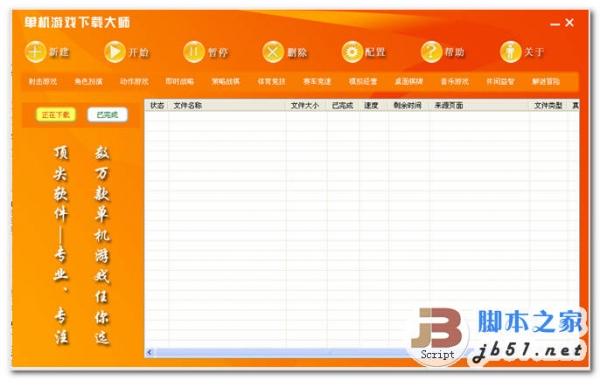Go to the 即时战略 category
600x380 pixels.
pyautogui.click(x=179, y=82)
